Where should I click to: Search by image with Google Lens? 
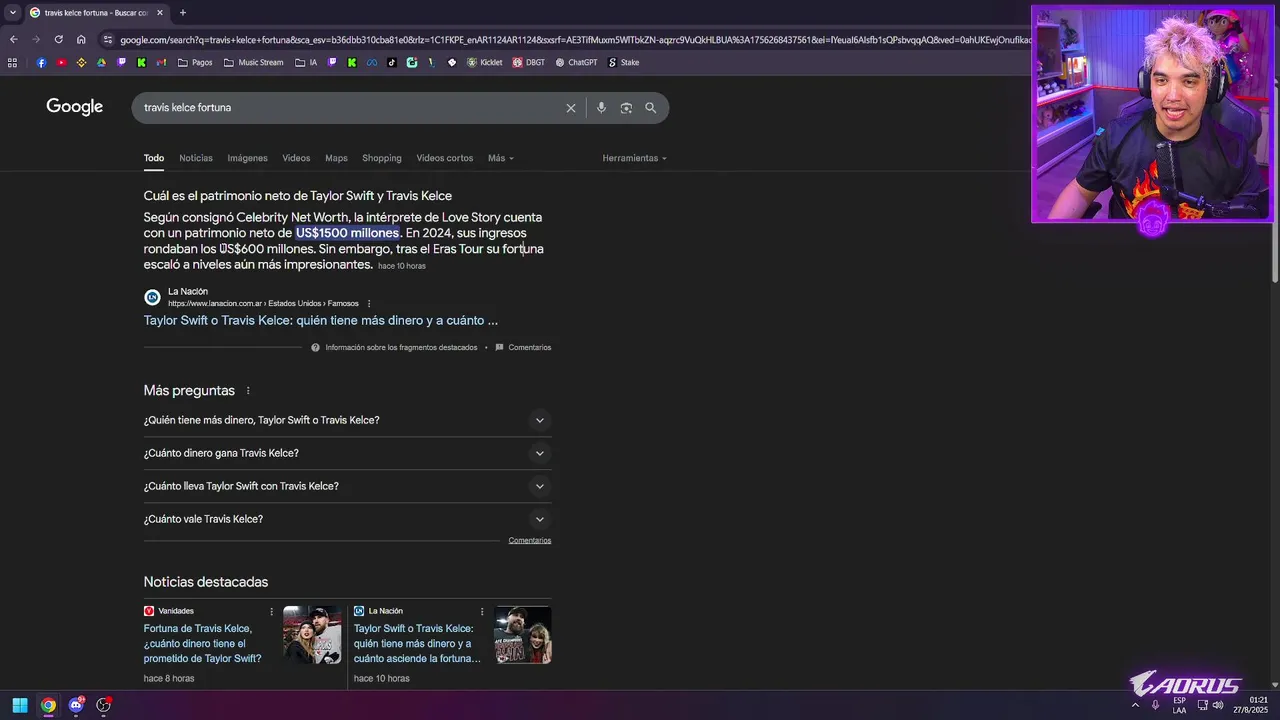626,108
